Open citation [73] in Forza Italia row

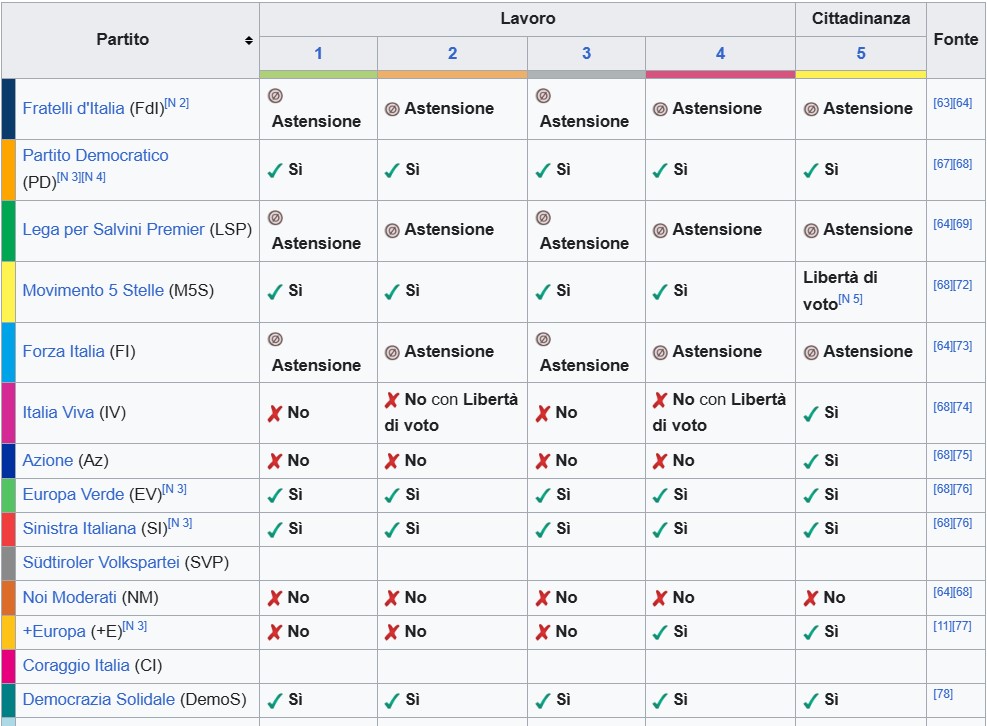click(962, 346)
